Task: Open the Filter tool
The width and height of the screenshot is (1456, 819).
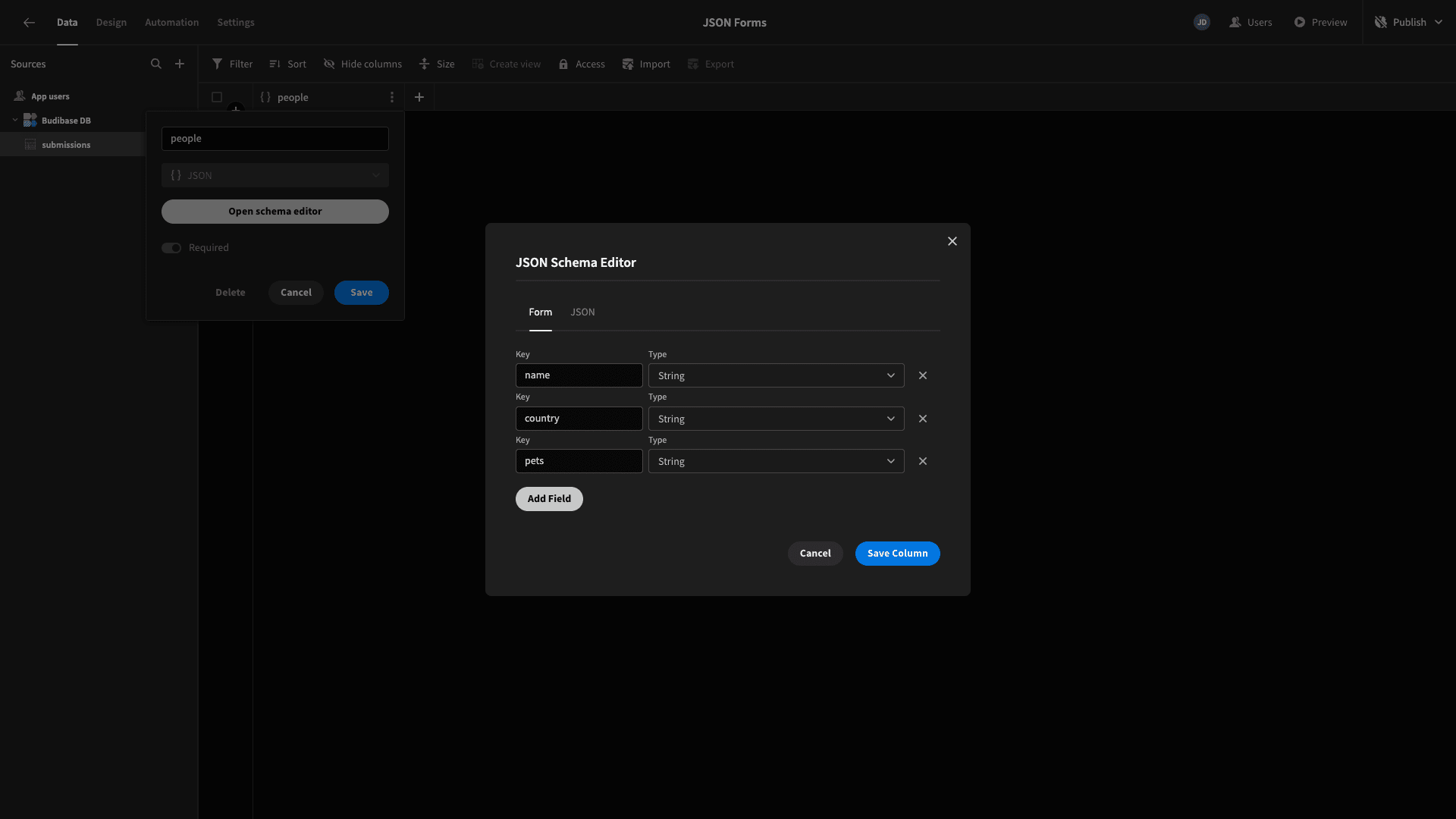Action: pyautogui.click(x=232, y=64)
